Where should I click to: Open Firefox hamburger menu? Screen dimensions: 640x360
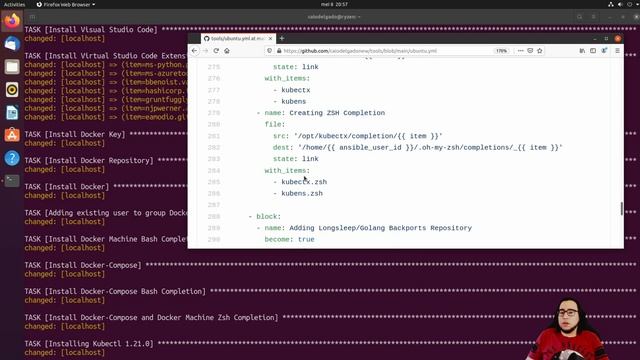click(x=617, y=51)
